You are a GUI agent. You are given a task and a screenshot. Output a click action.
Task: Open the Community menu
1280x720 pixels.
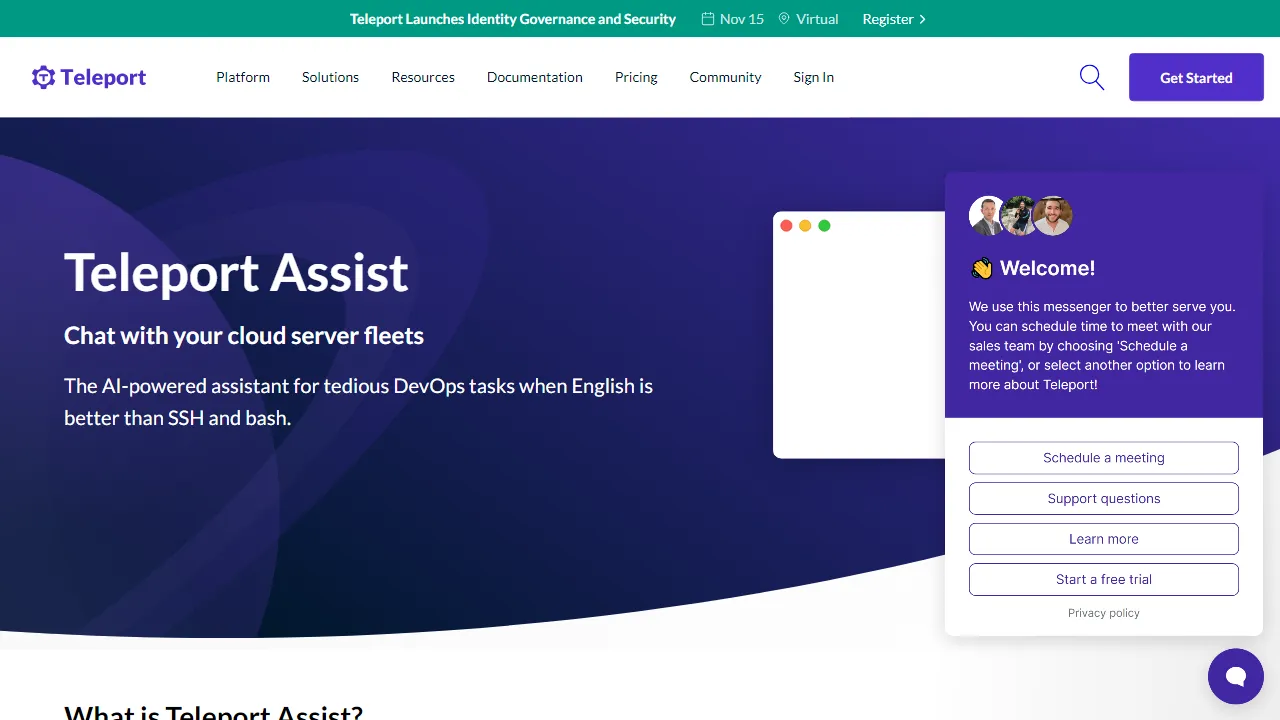(x=725, y=77)
